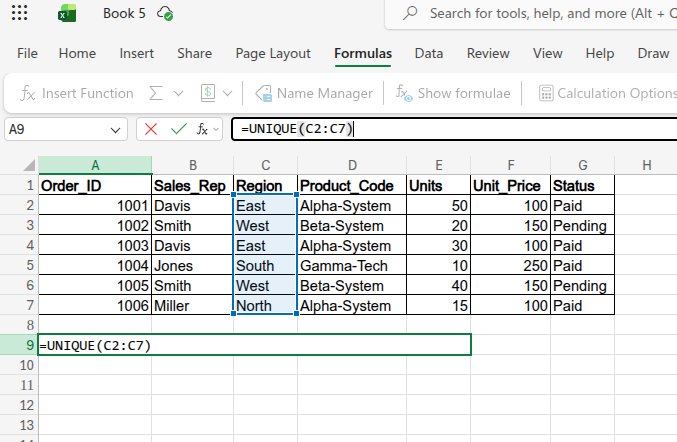
Task: Expand the Financial functions dropdown arrow
Action: coord(228,93)
